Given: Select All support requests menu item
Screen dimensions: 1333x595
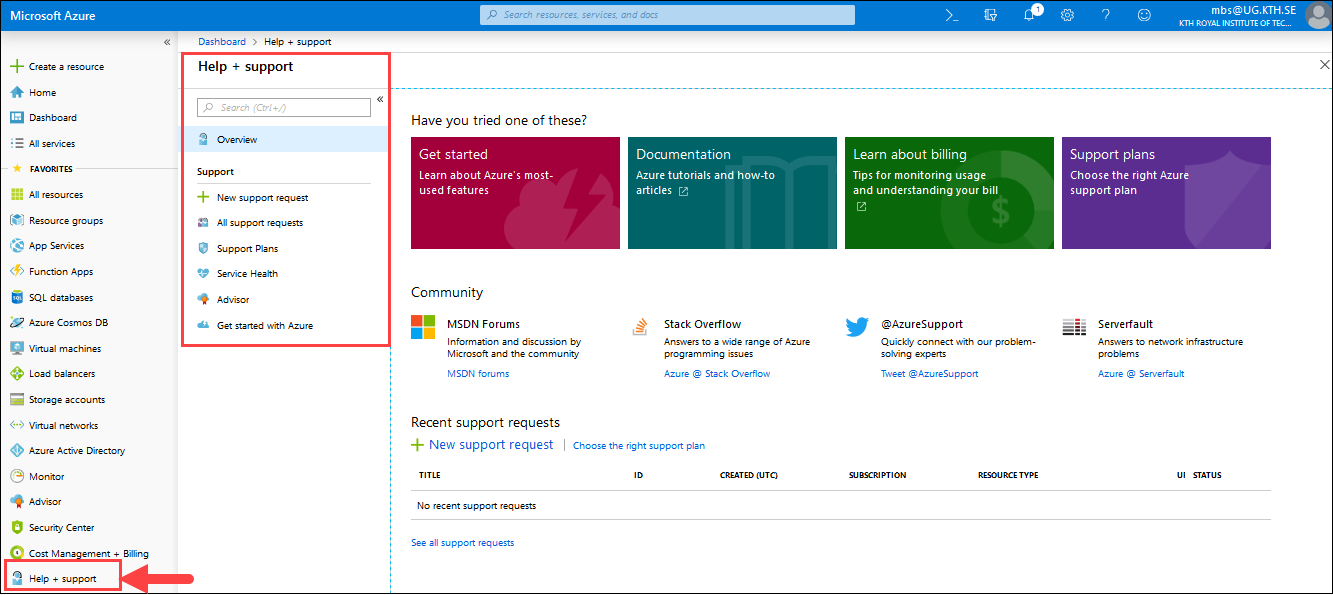Looking at the screenshot, I should (259, 223).
